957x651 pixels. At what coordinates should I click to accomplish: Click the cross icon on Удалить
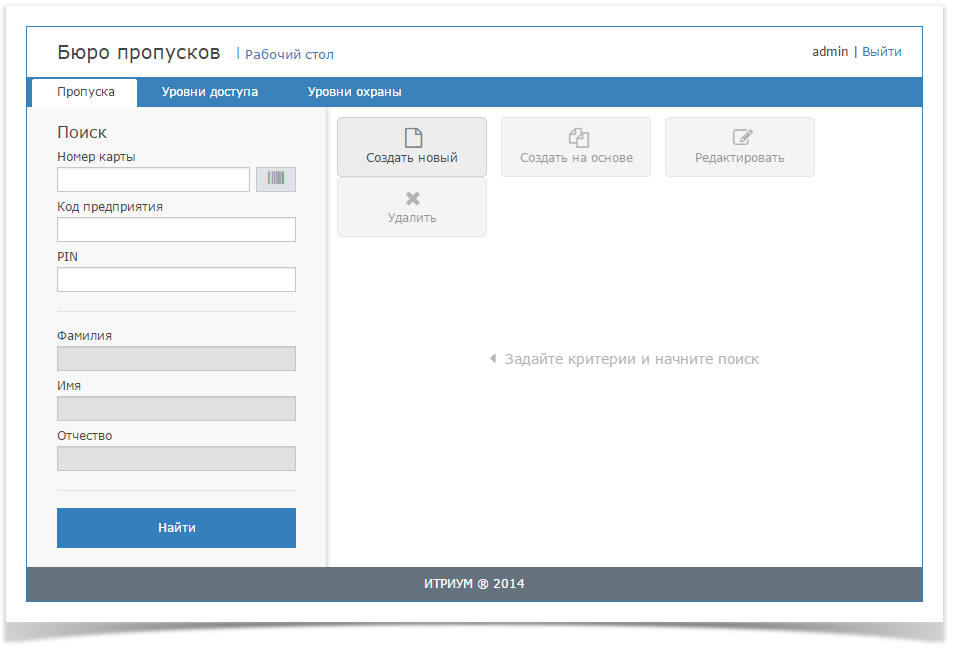click(x=412, y=198)
